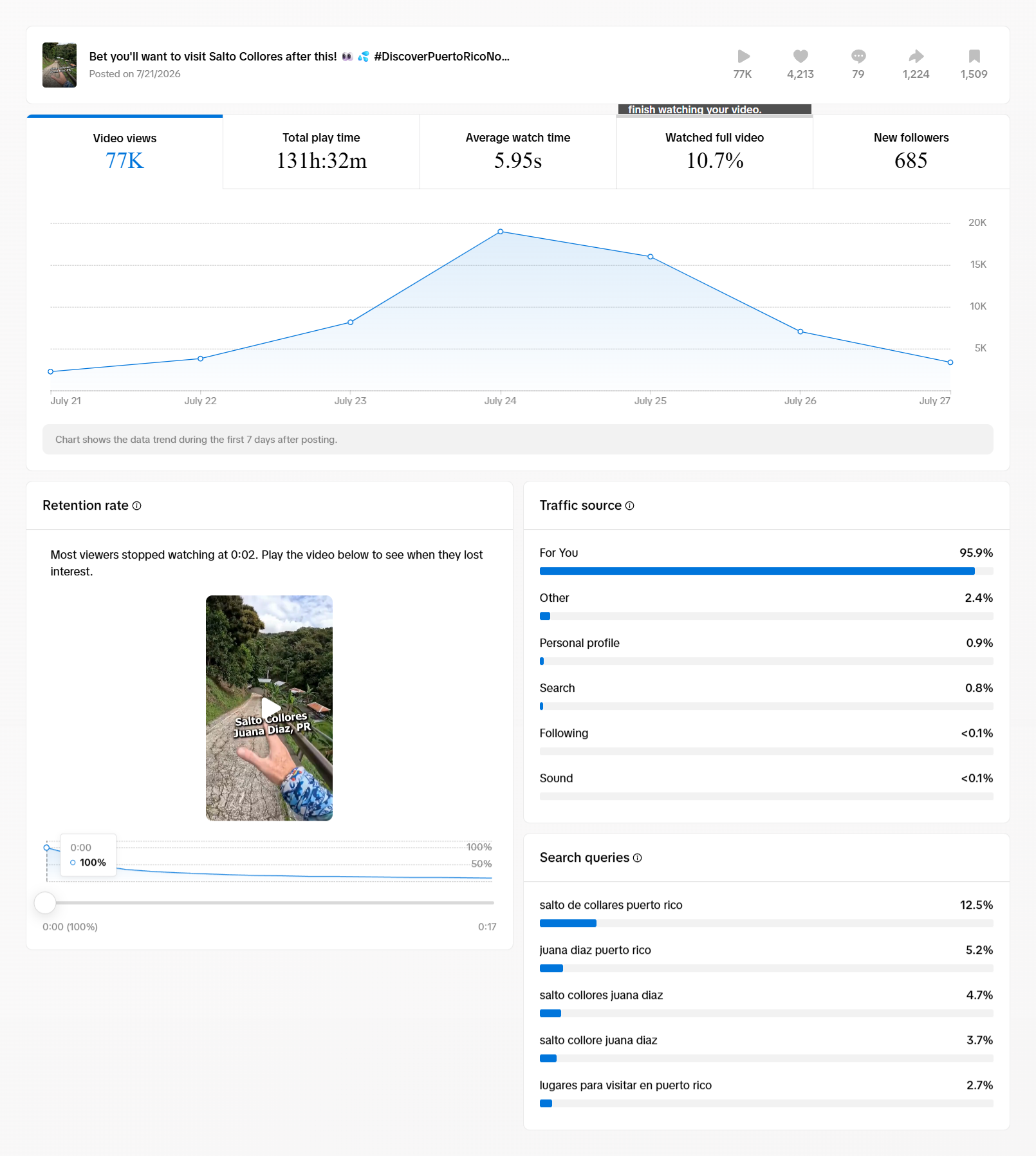Open the Traffic source info icon
The image size is (1036, 1156).
coord(630,506)
